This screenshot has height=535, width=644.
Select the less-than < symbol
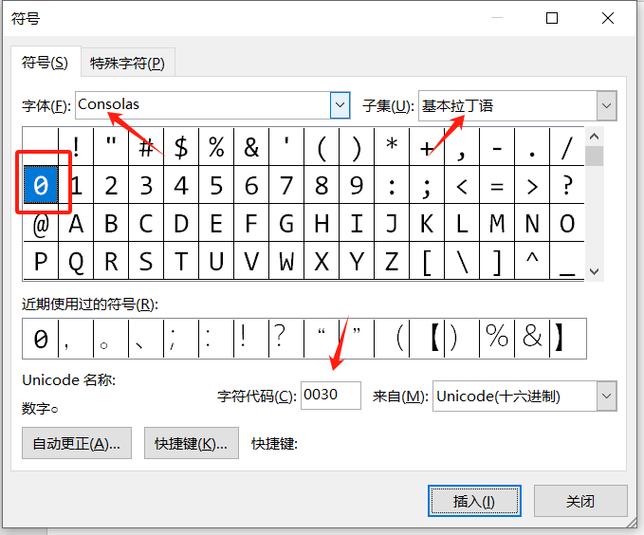[x=462, y=185]
